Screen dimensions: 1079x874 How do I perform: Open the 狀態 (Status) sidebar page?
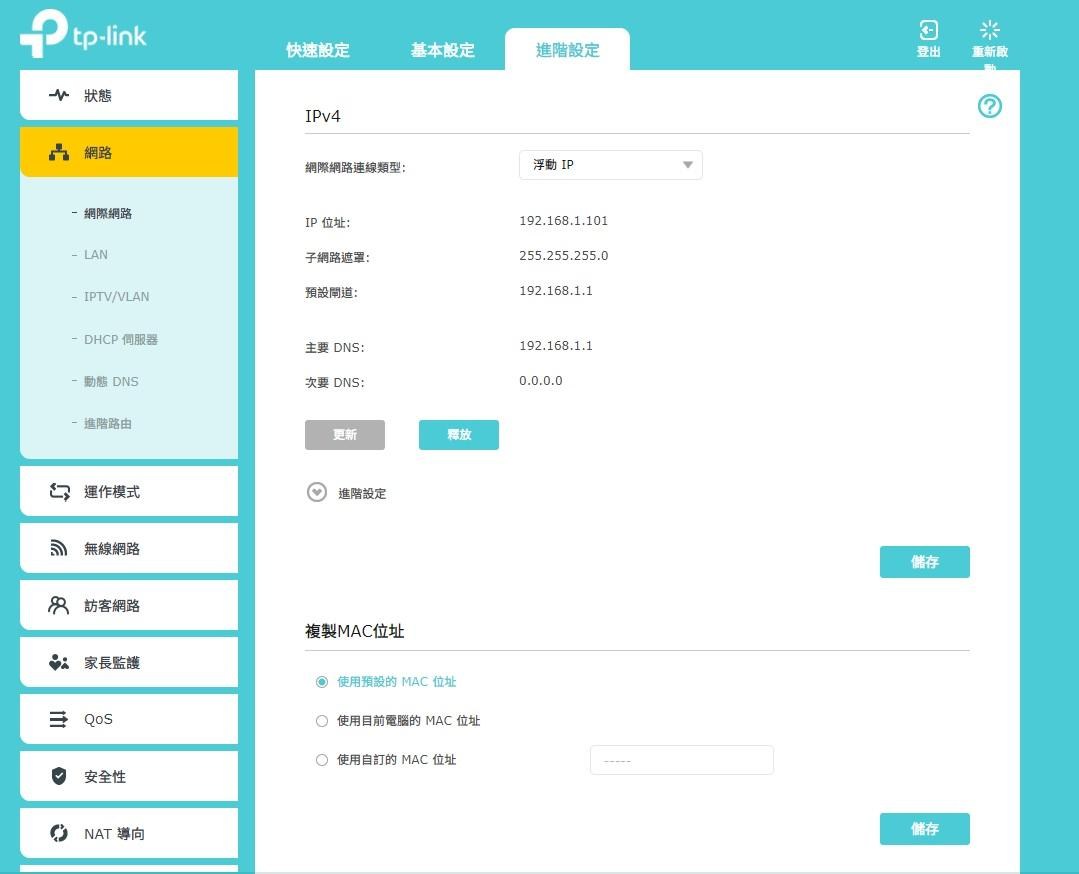[x=97, y=95]
